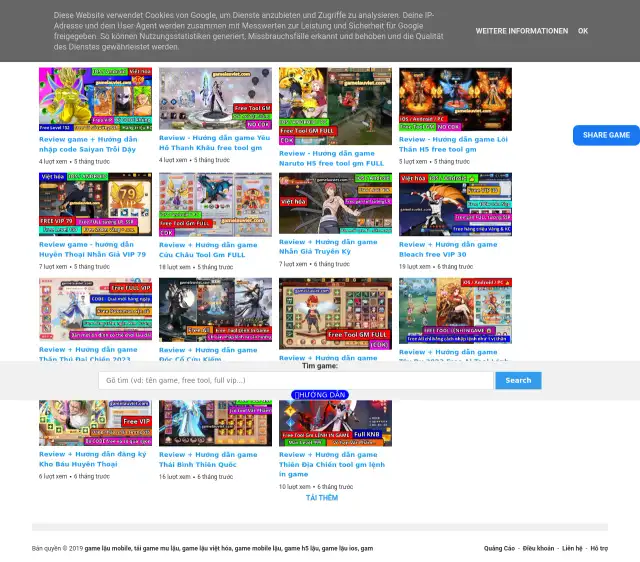Image resolution: width=640 pixels, height=562 pixels.
Task: Open 'nhập code Saiyan Trỗi Dậy' title link
Action: [88, 144]
